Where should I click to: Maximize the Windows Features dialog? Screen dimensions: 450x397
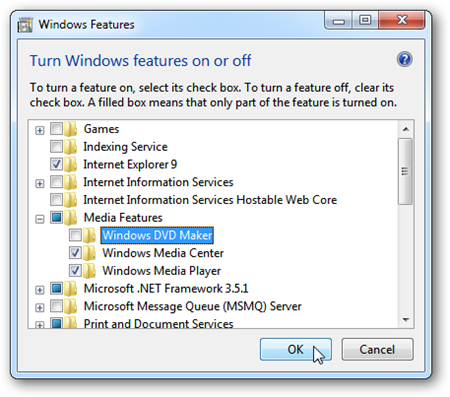(365, 21)
